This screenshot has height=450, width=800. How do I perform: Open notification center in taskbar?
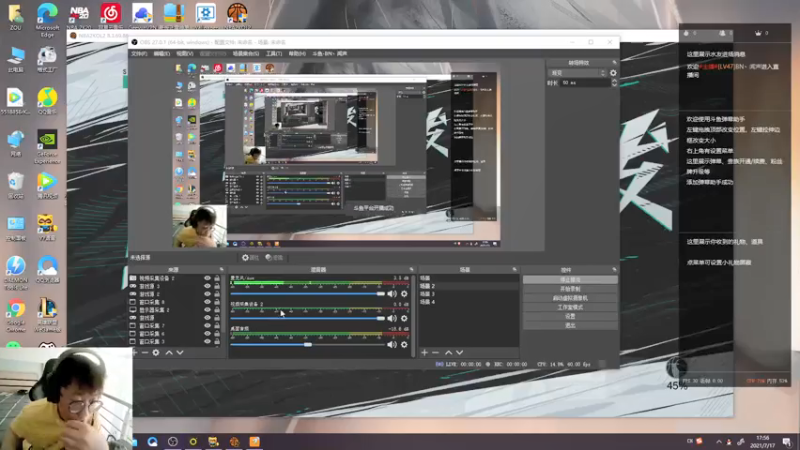pyautogui.click(x=786, y=442)
